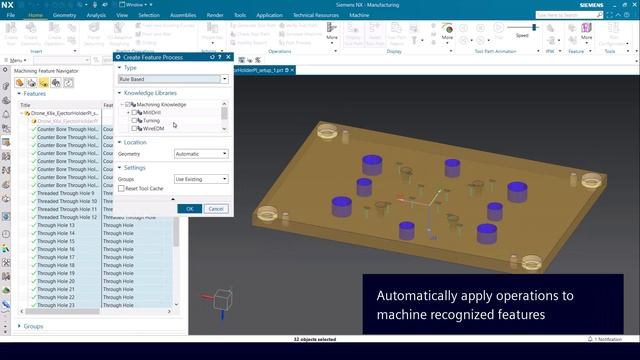This screenshot has width=640, height=360.
Task: Switch to the Assemblies ribbon tab
Action: coord(183,15)
